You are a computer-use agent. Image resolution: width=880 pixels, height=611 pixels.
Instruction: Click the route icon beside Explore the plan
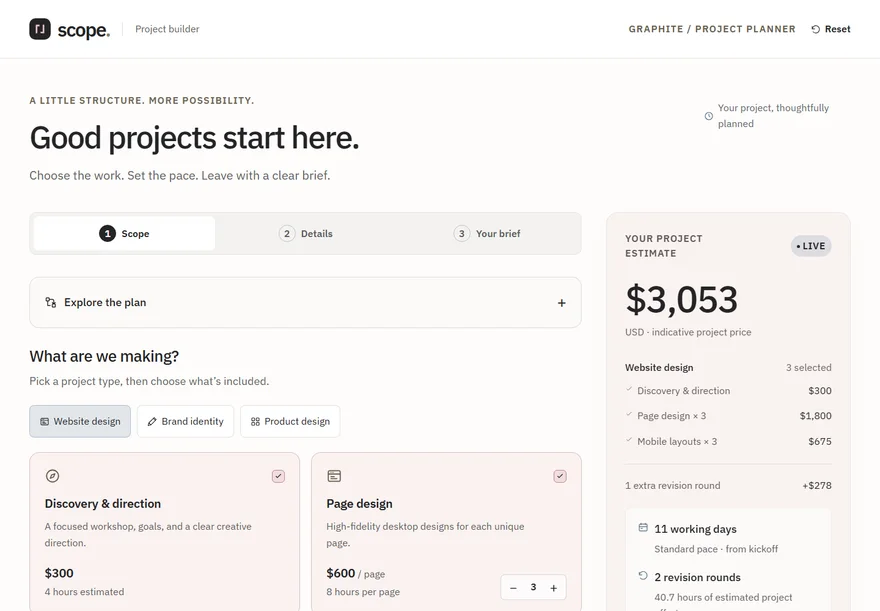51,302
